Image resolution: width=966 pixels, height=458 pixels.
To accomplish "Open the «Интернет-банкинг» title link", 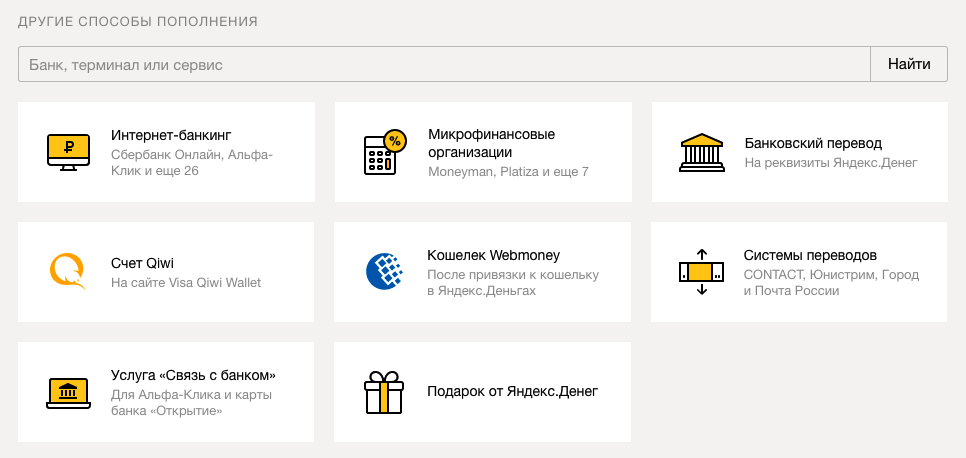I will click(x=172, y=135).
